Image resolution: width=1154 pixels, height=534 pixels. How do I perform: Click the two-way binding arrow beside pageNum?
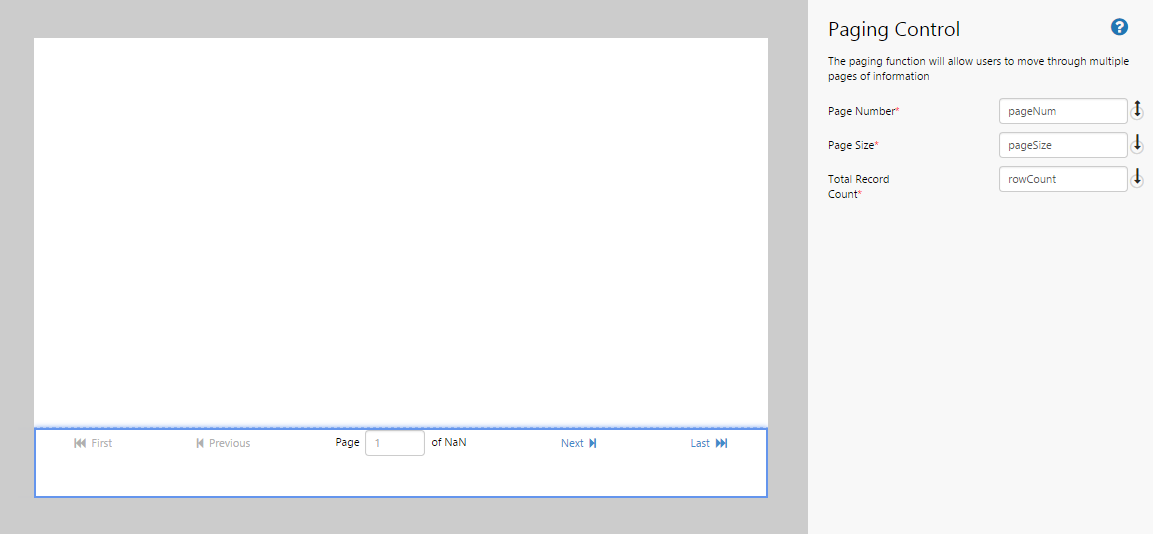pyautogui.click(x=1136, y=110)
